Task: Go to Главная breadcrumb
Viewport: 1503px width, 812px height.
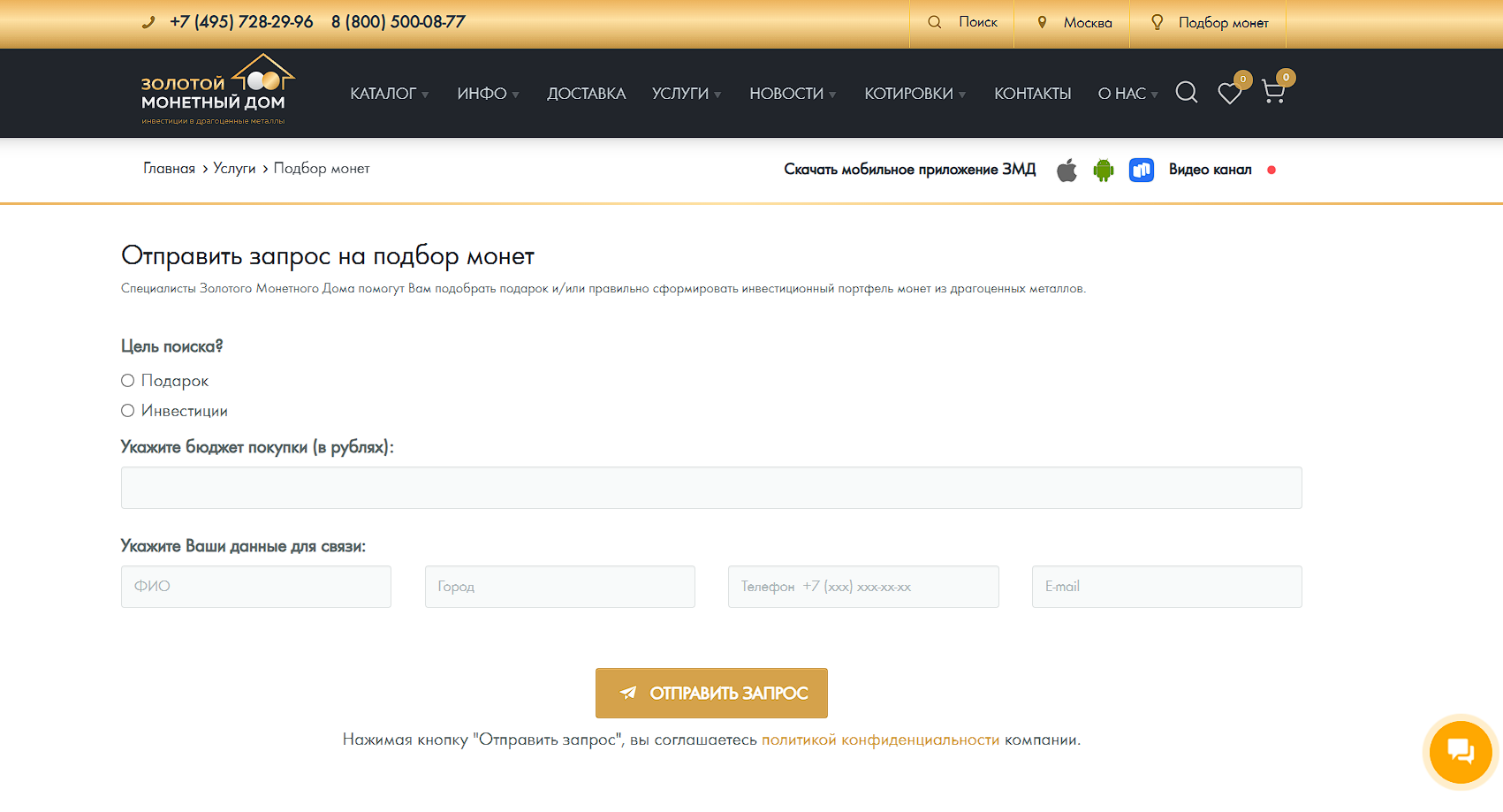Action: (x=169, y=168)
